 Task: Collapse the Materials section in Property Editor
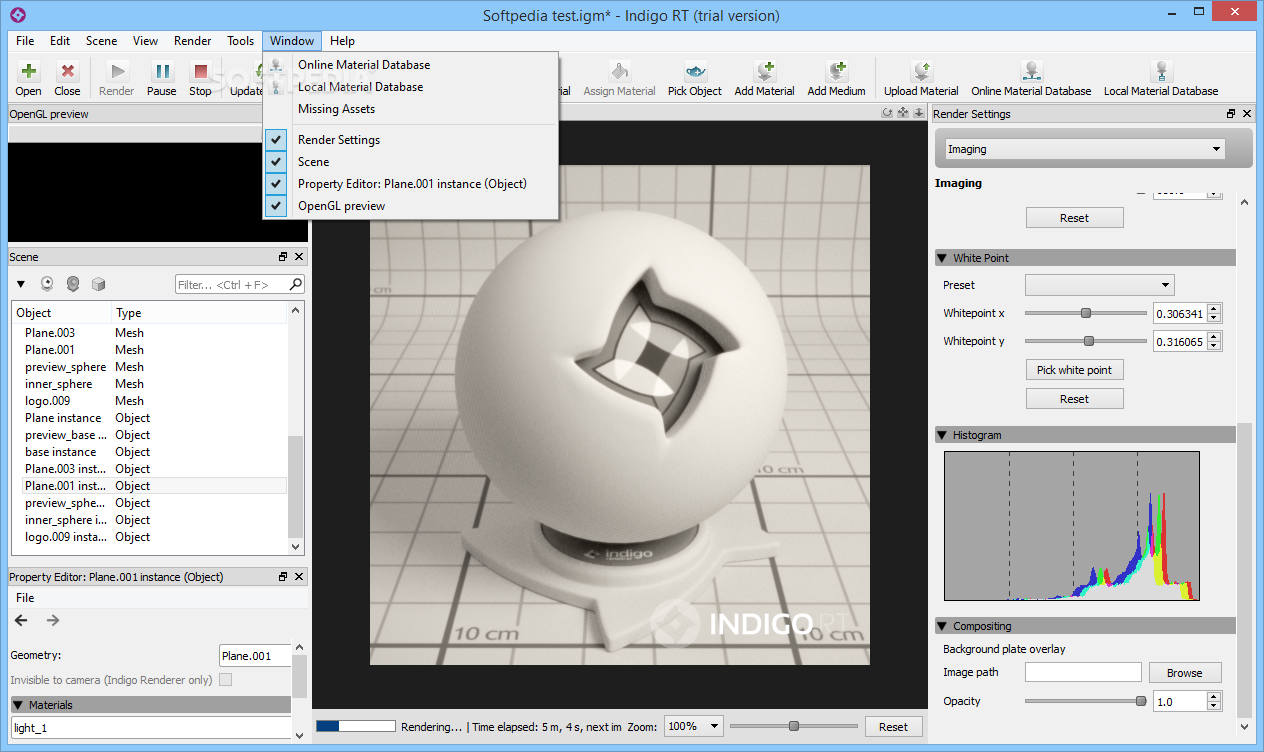18,705
